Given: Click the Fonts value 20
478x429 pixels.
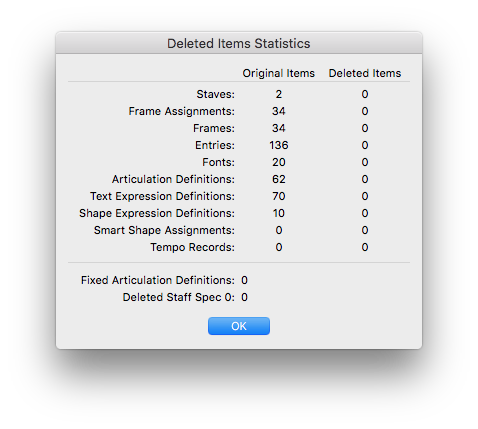Looking at the screenshot, I should (279, 162).
